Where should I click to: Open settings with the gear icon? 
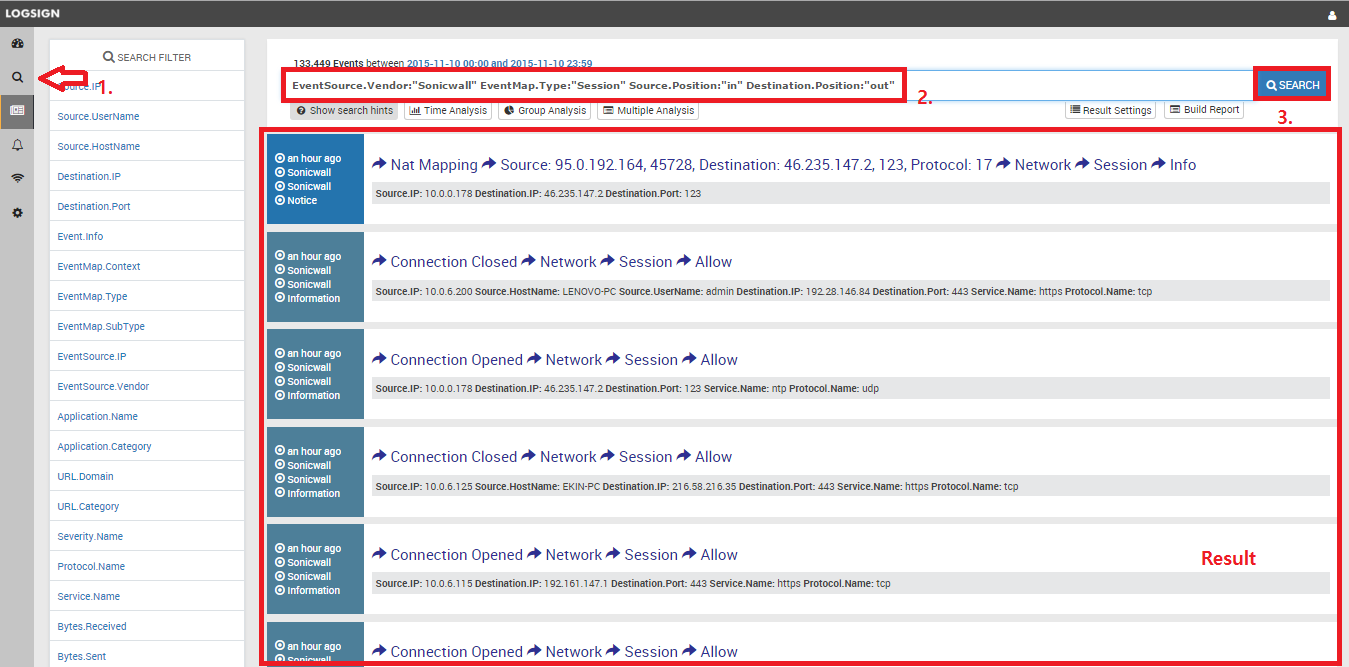17,213
